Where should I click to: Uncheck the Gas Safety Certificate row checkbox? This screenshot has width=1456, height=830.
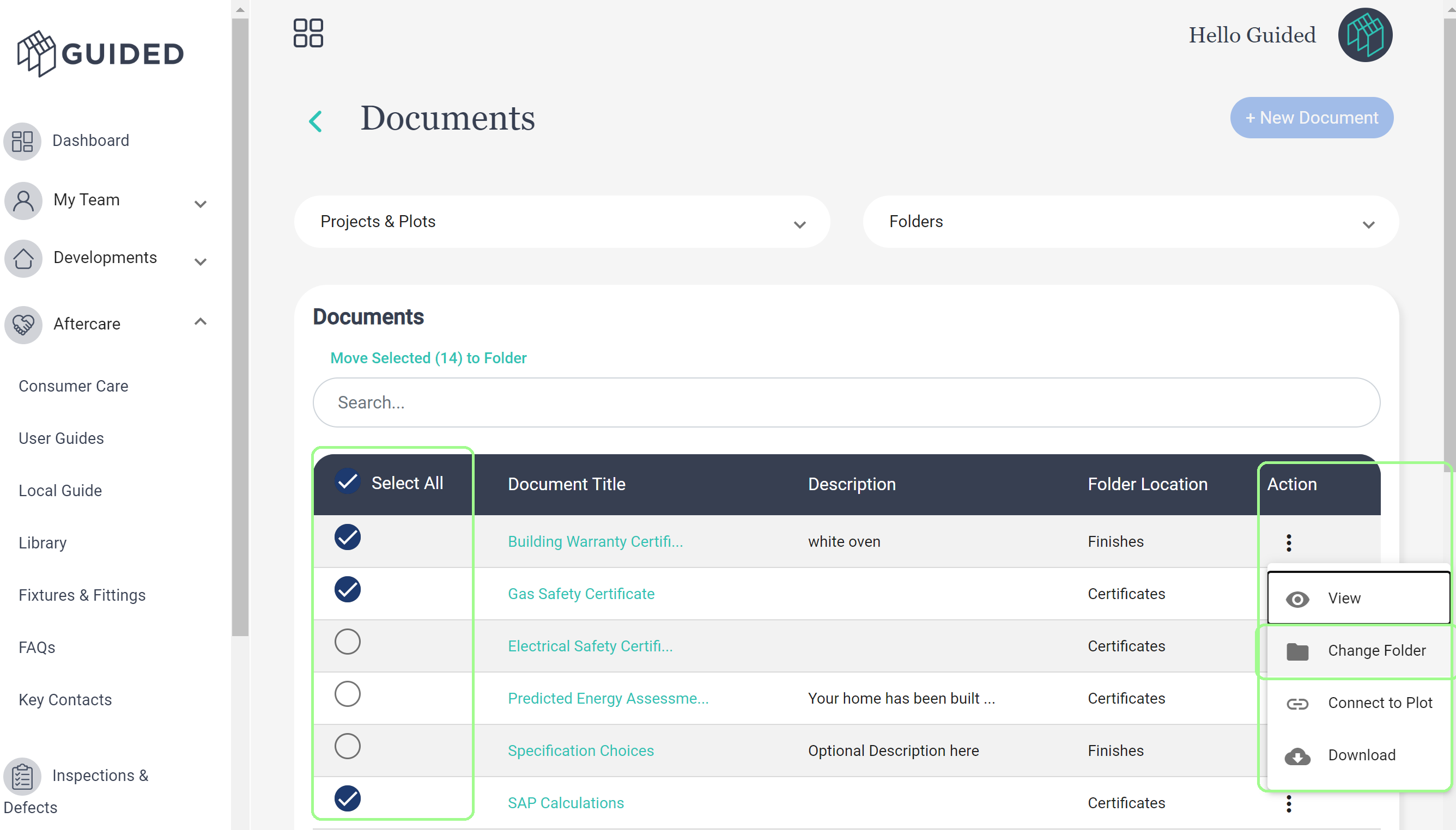coord(347,589)
